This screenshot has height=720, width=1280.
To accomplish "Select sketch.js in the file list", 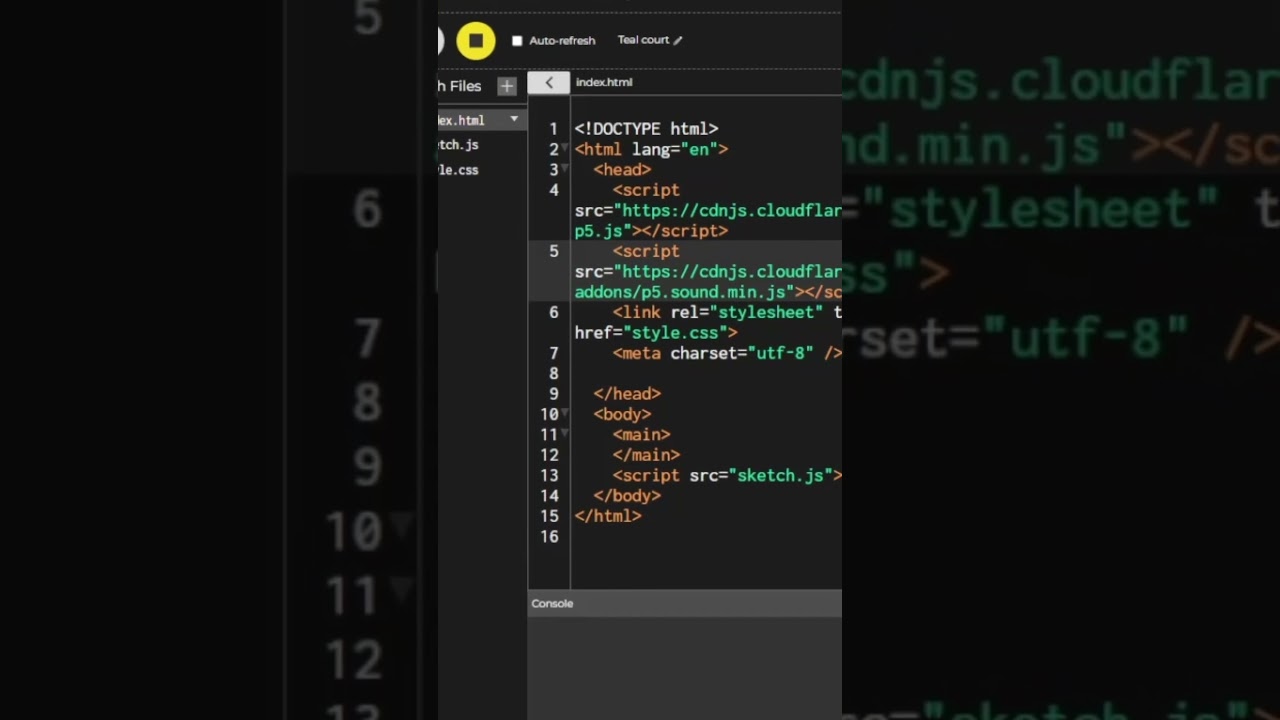I will (459, 145).
